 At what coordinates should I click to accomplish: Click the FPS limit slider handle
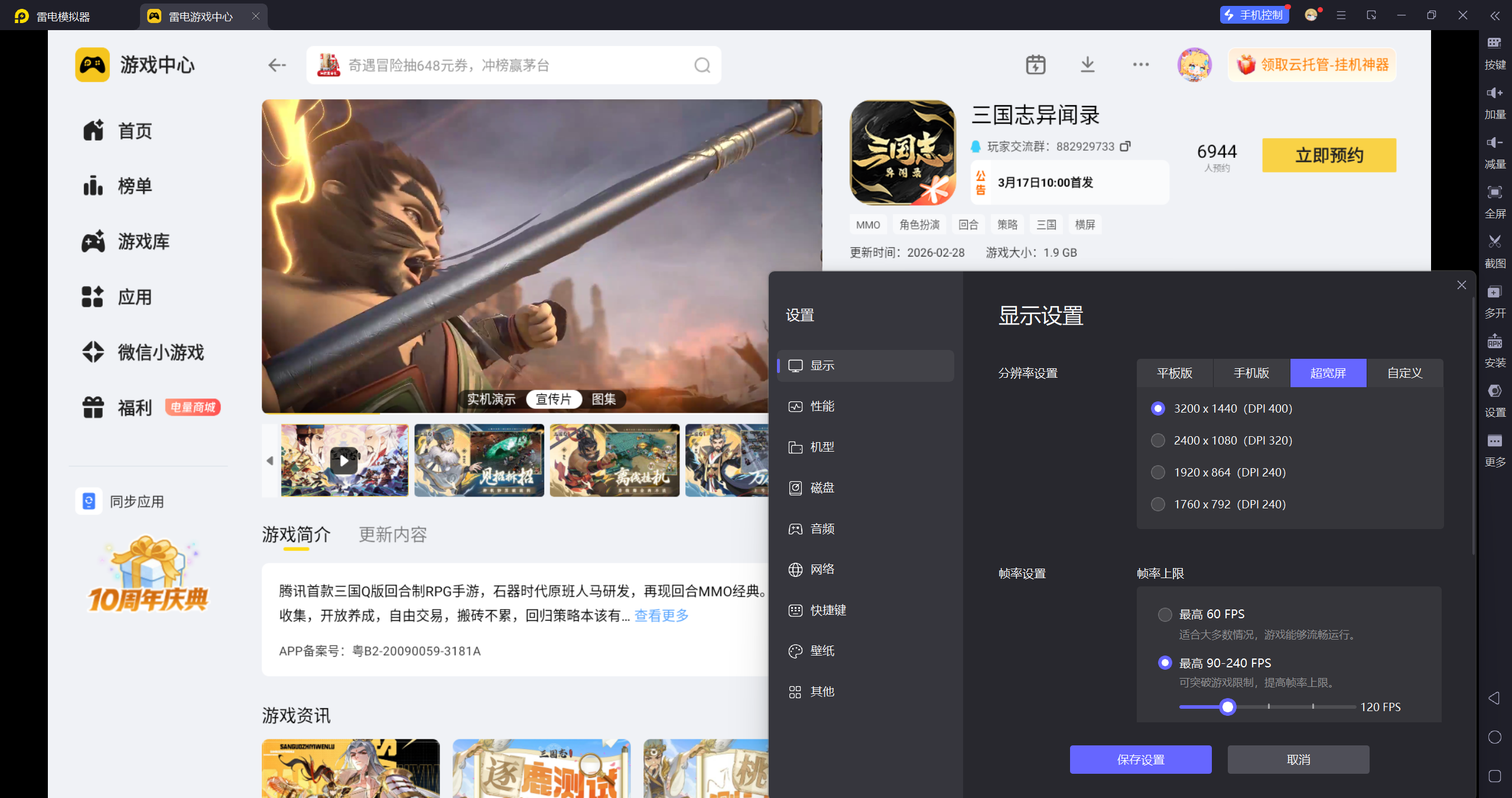coord(1227,707)
